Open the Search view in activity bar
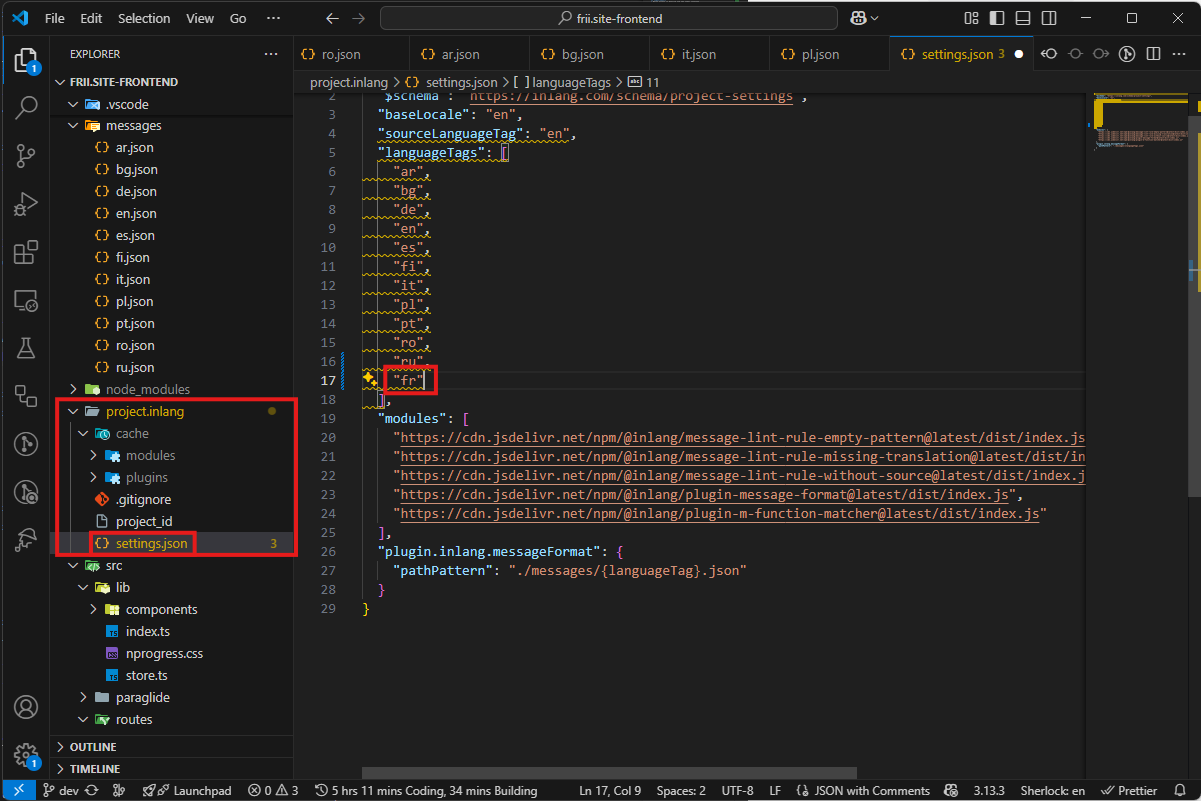1201x801 pixels. 25,107
